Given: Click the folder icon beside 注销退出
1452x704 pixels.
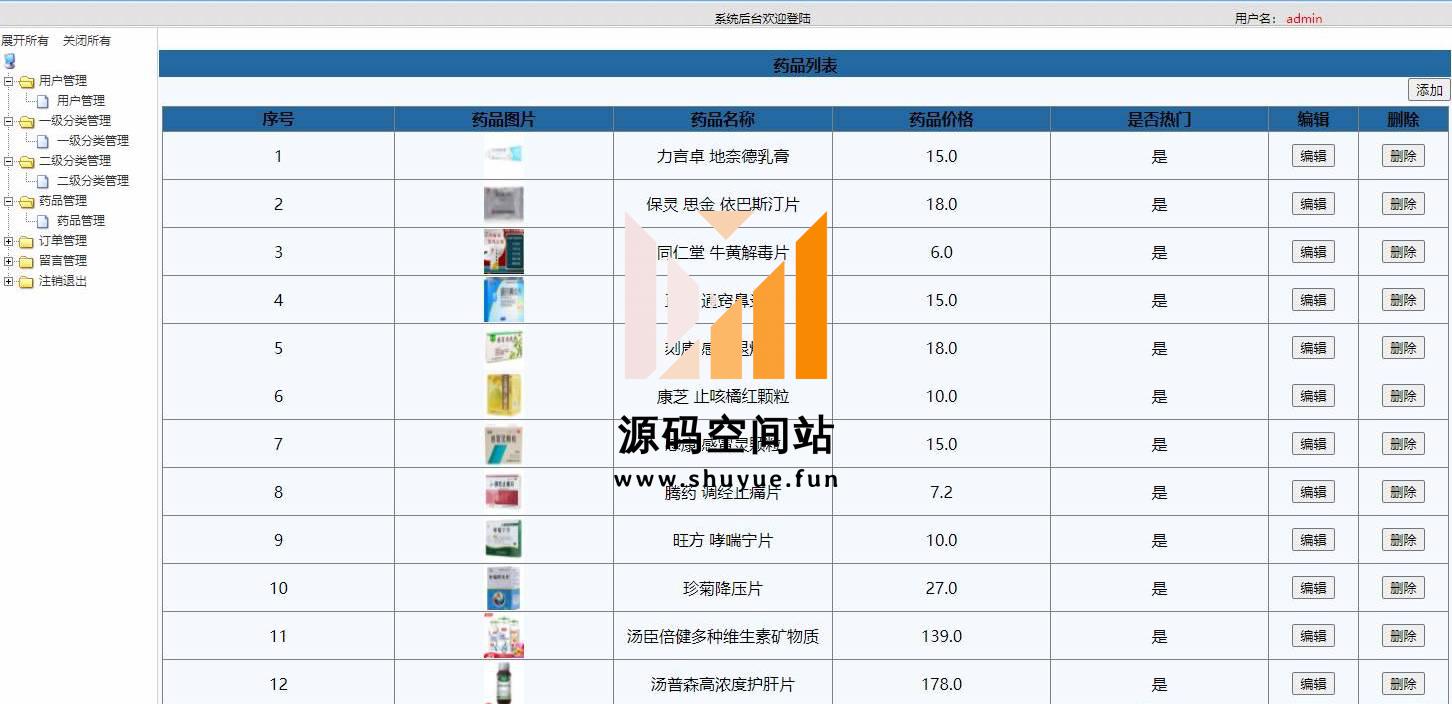Looking at the screenshot, I should [26, 281].
